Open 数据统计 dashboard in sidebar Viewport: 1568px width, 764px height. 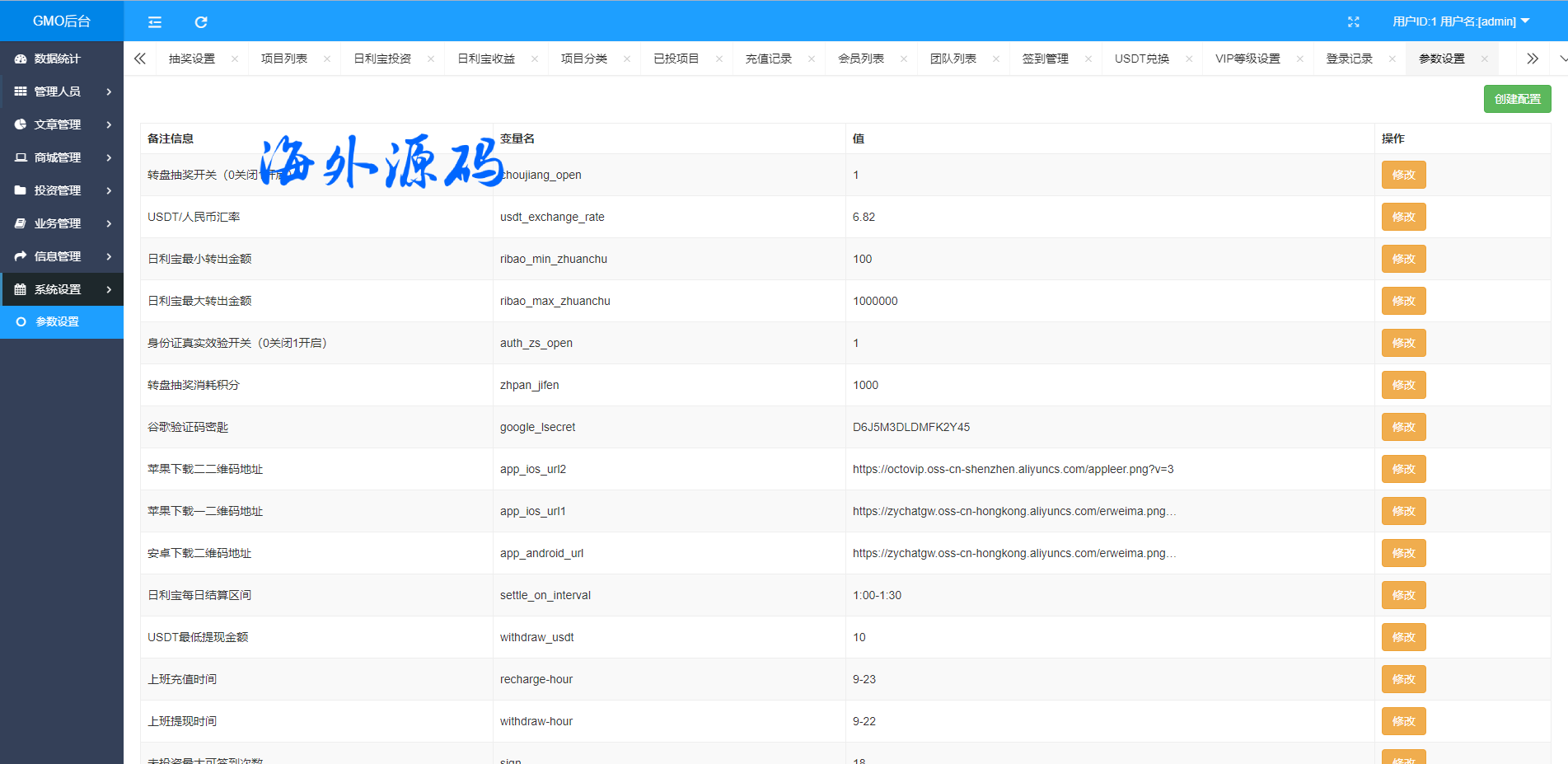point(58,59)
